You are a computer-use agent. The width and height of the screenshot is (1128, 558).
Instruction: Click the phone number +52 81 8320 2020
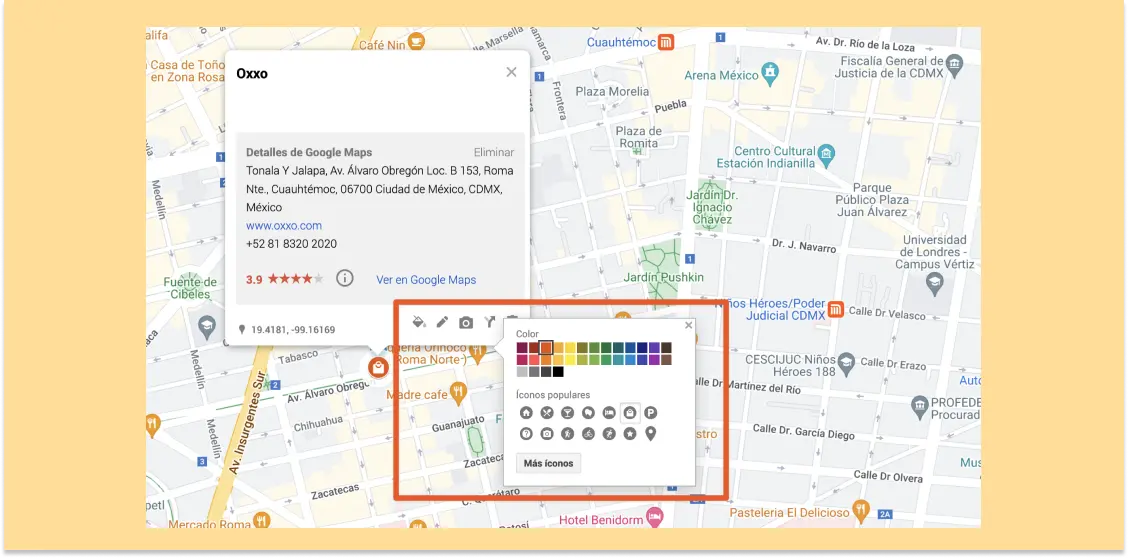(x=291, y=244)
